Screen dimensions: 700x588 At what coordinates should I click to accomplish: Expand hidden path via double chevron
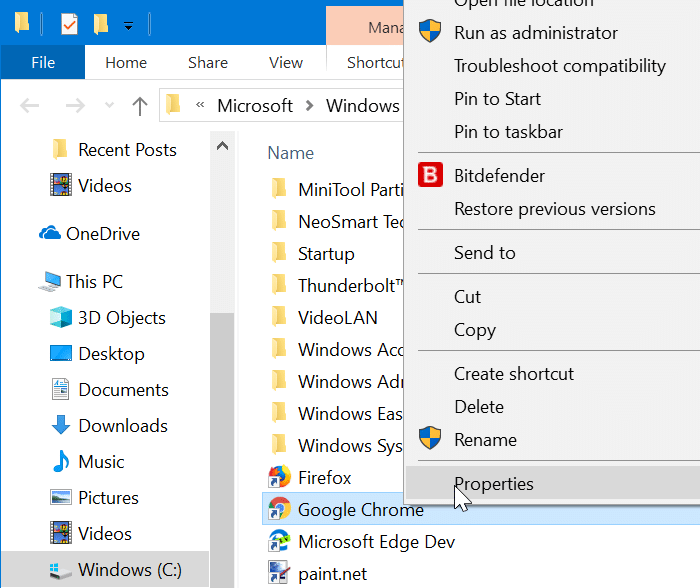pyautogui.click(x=200, y=105)
